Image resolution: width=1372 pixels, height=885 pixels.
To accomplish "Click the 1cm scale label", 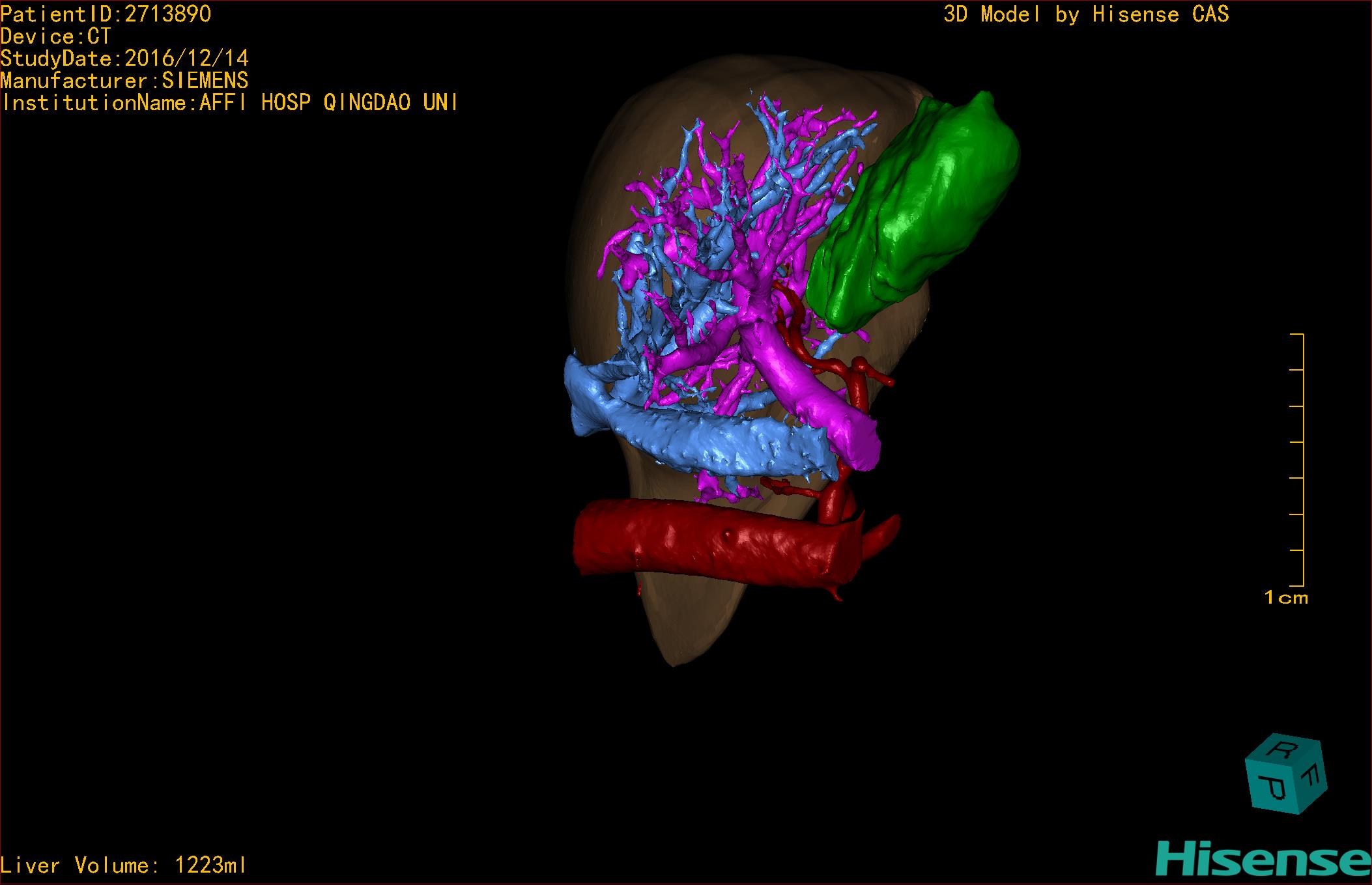I will [1285, 598].
